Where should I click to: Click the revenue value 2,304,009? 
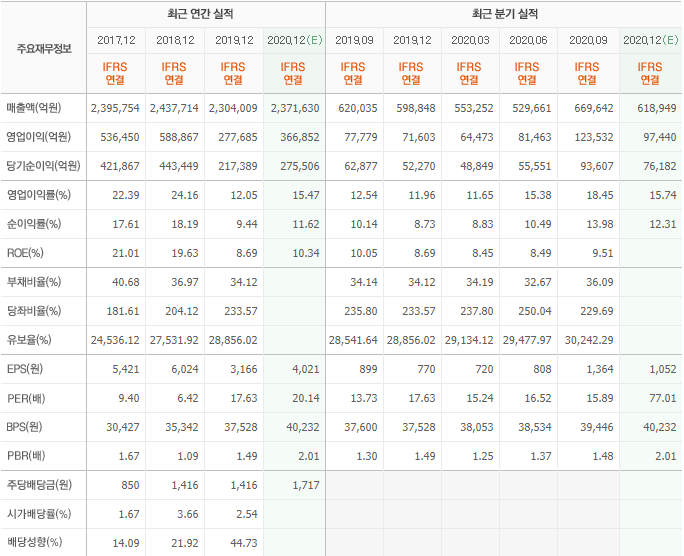point(233,108)
